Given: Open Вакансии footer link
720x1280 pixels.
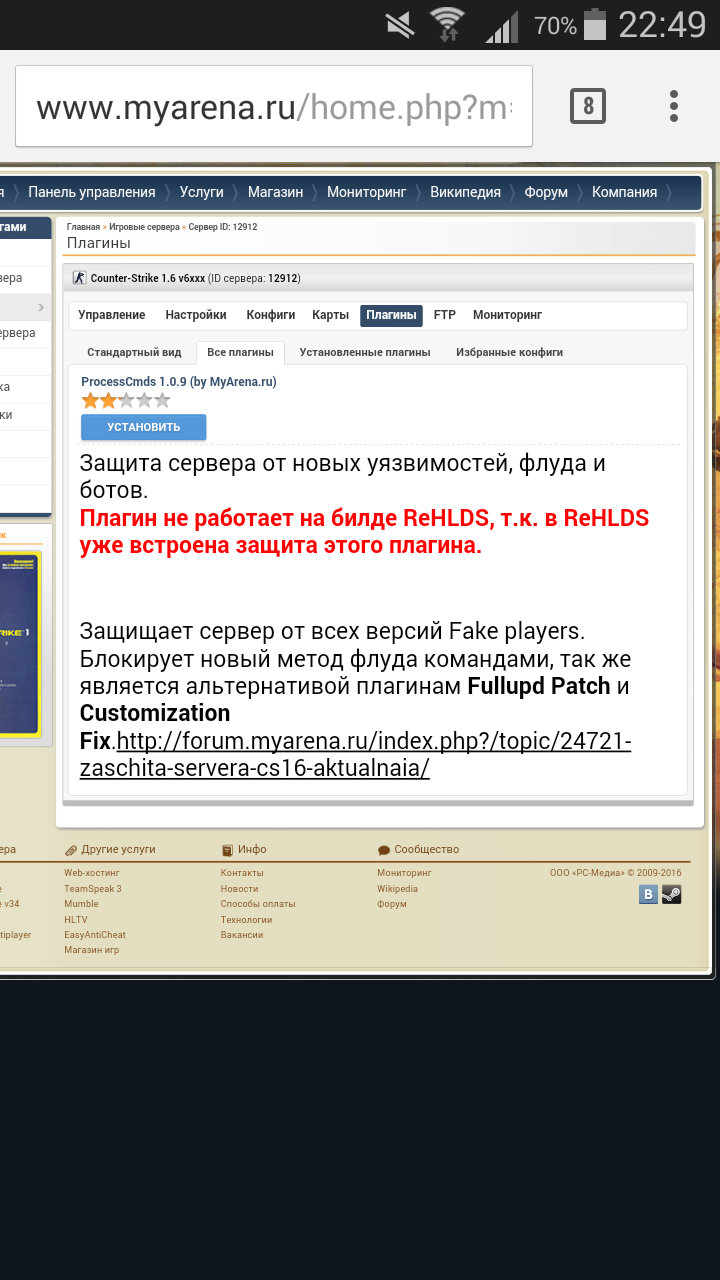Looking at the screenshot, I should pyautogui.click(x=242, y=935).
